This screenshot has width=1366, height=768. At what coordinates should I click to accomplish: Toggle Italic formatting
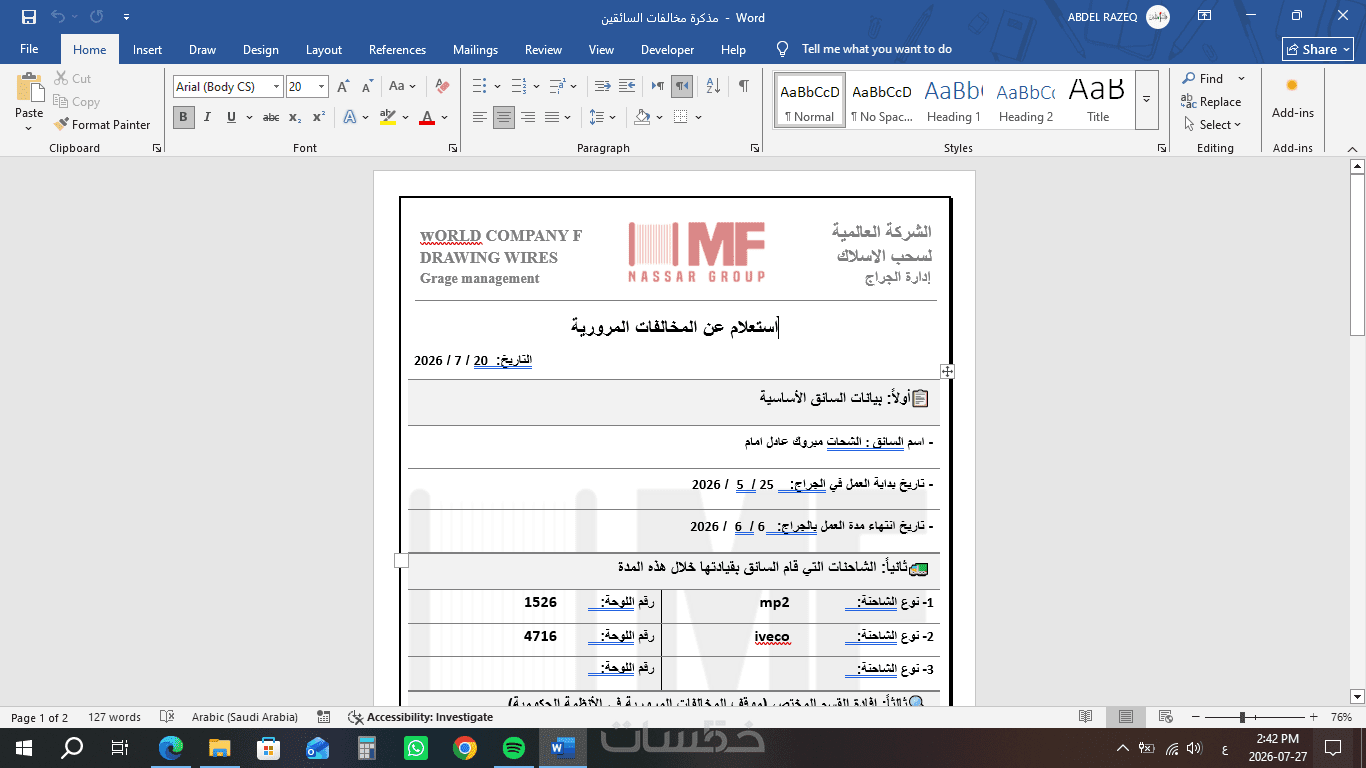click(207, 117)
